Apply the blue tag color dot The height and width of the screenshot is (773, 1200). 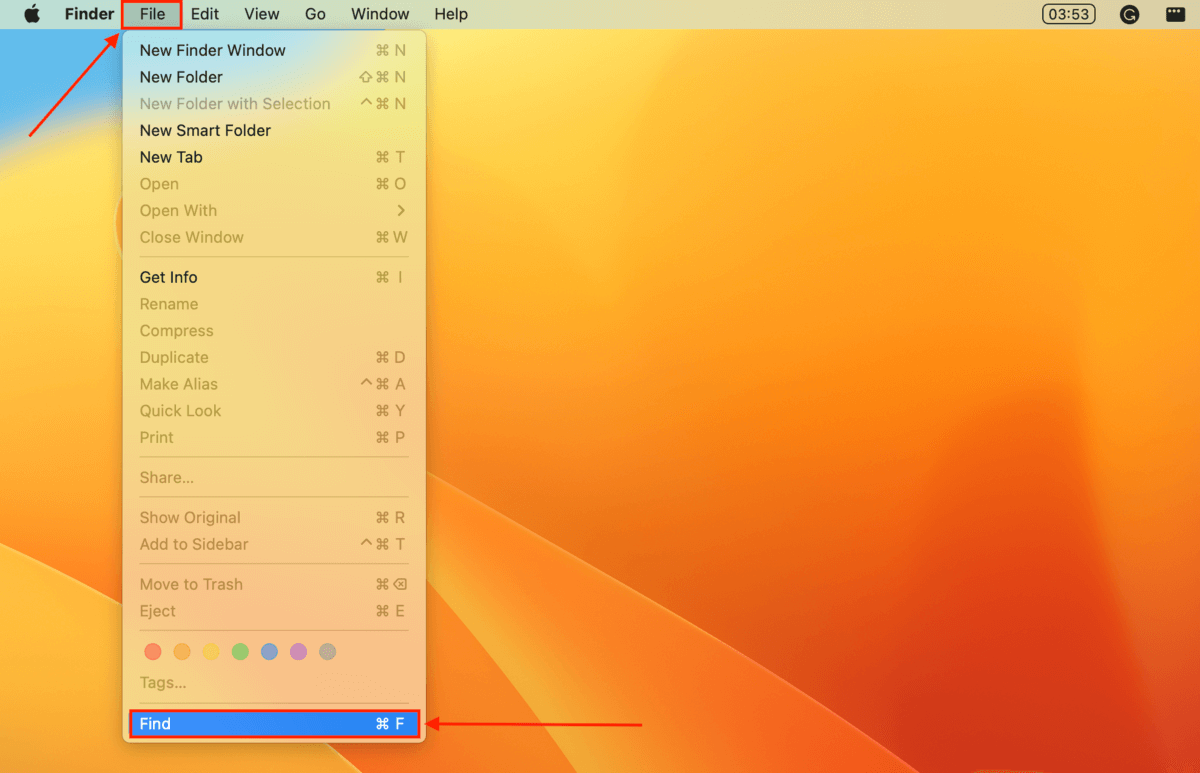269,652
